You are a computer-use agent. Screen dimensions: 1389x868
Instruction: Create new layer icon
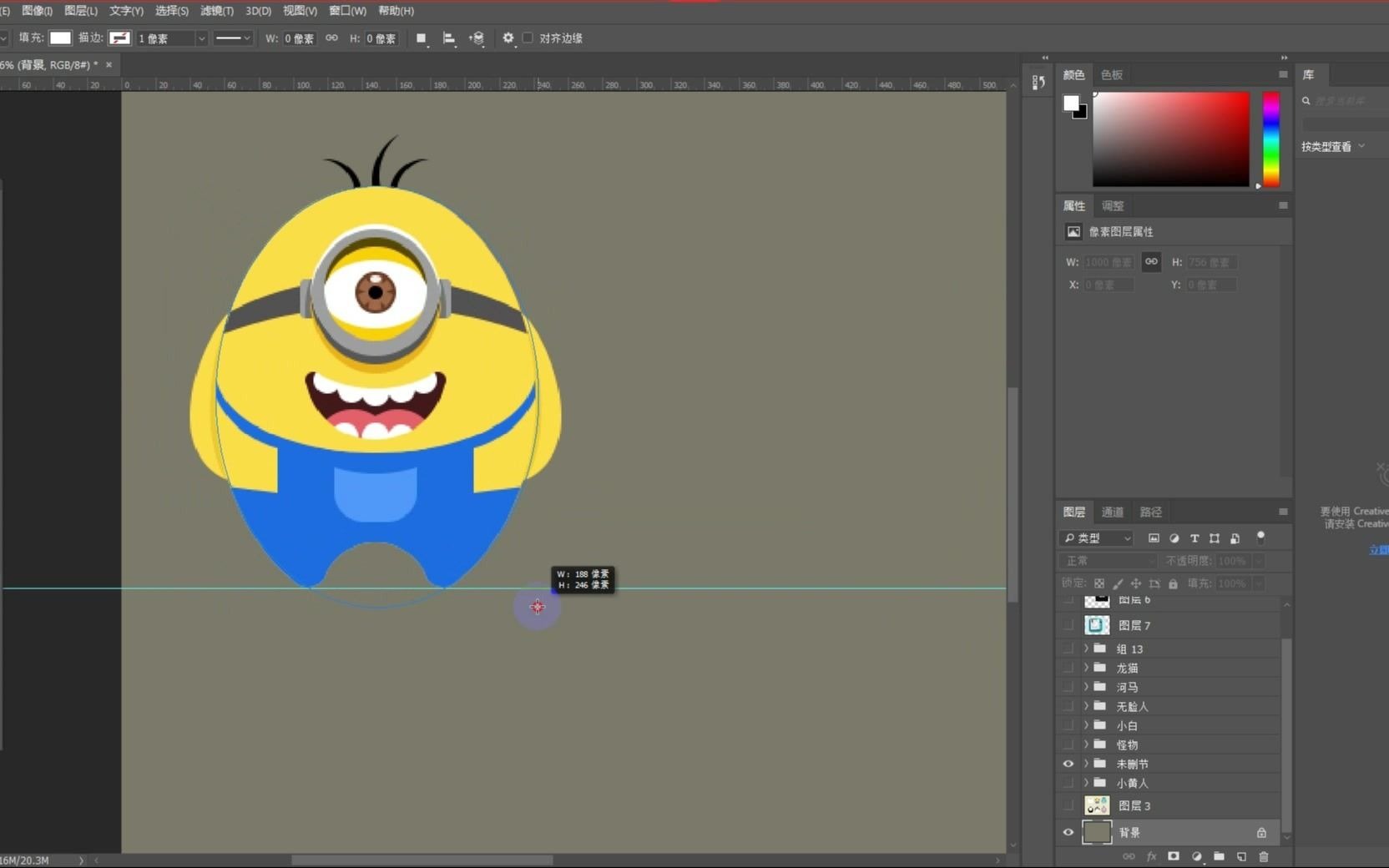(1242, 856)
